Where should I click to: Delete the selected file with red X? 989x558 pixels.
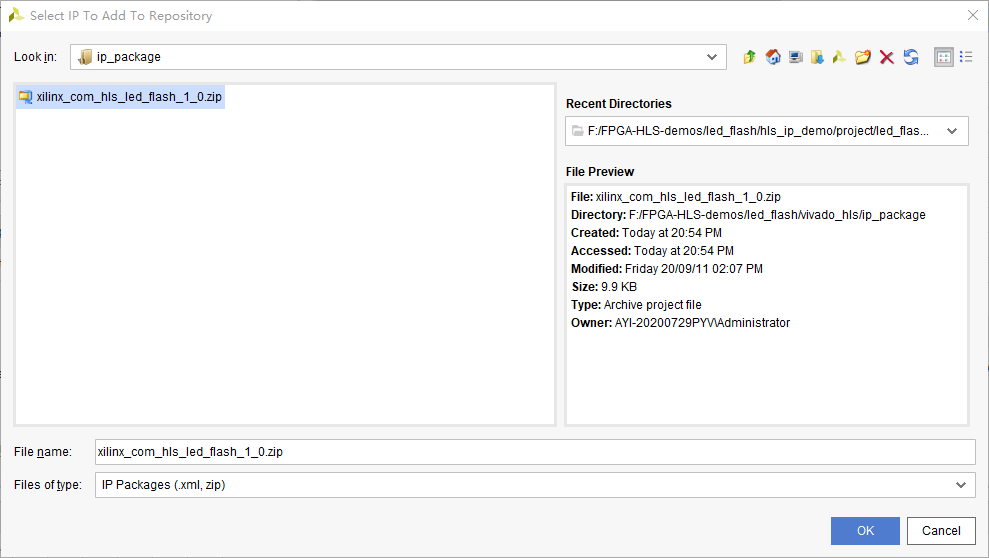tap(886, 57)
